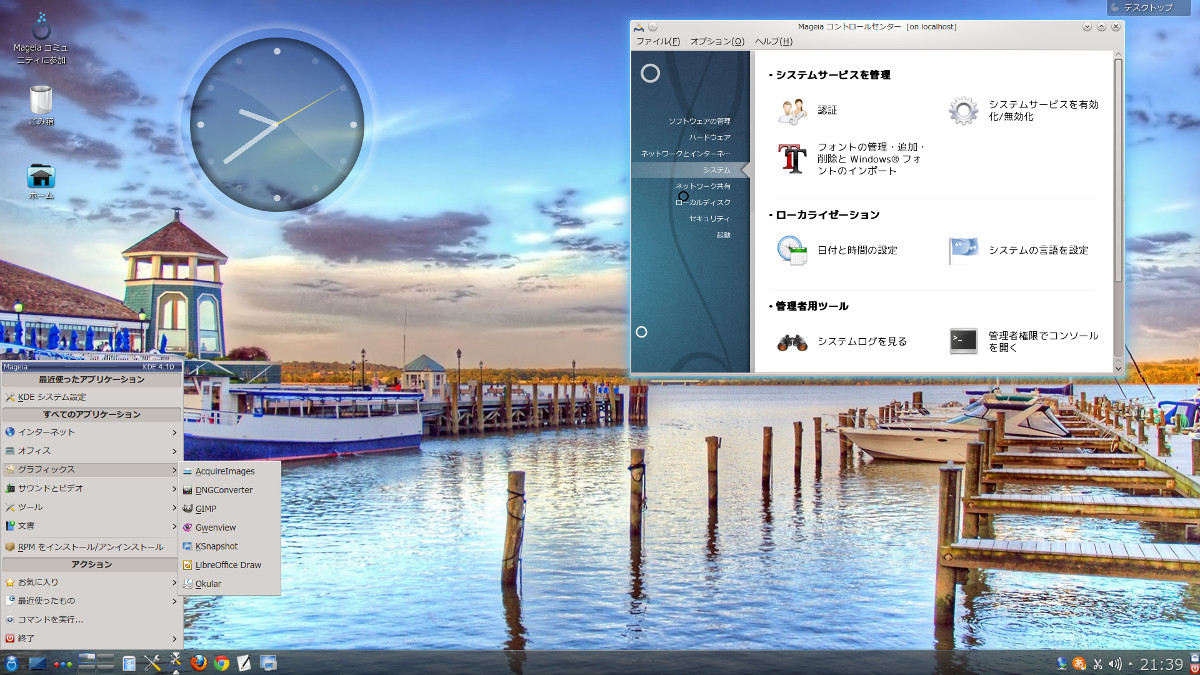Open システムサービスを有効化/無効化 link

(1043, 110)
